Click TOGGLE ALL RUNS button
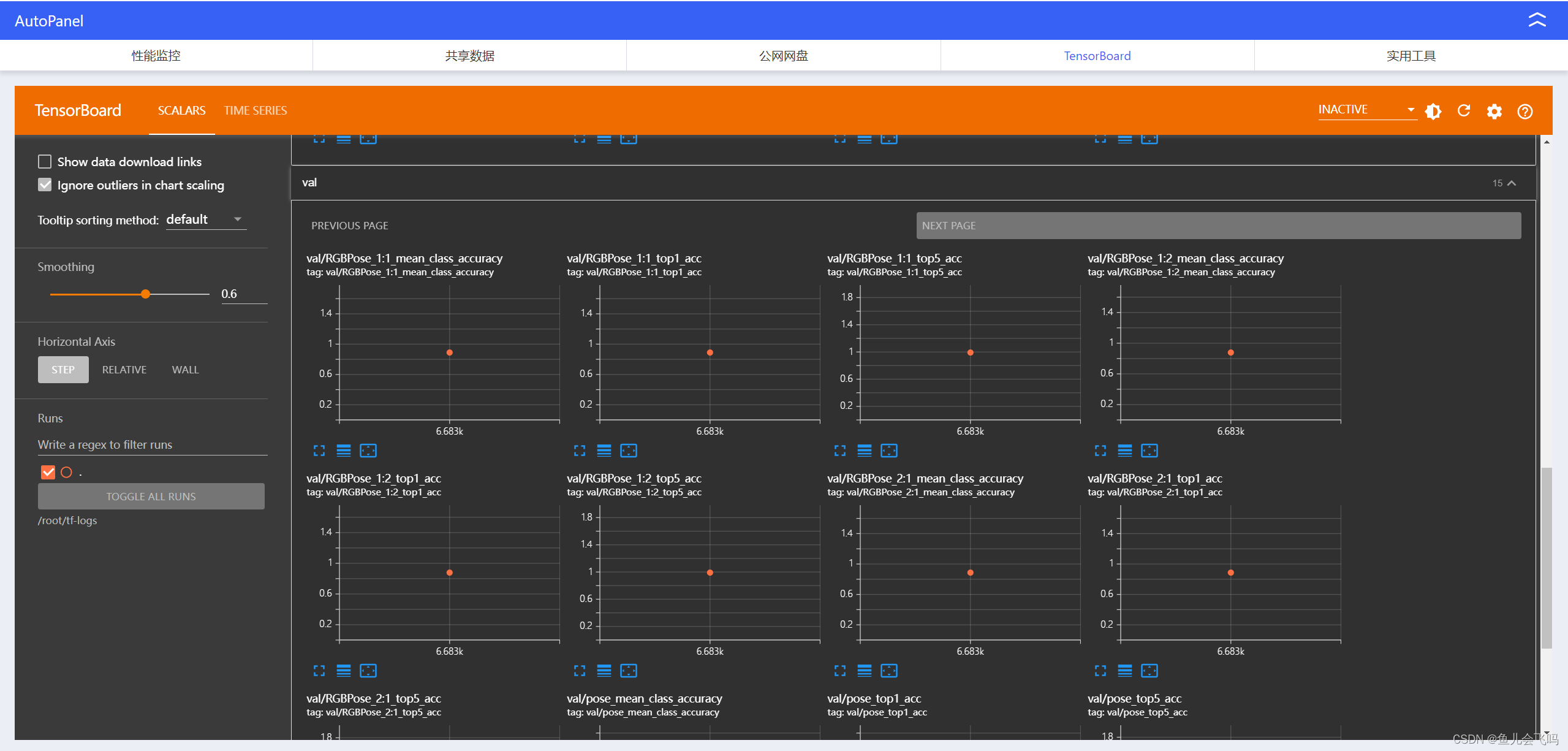This screenshot has width=1568, height=751. (x=151, y=497)
